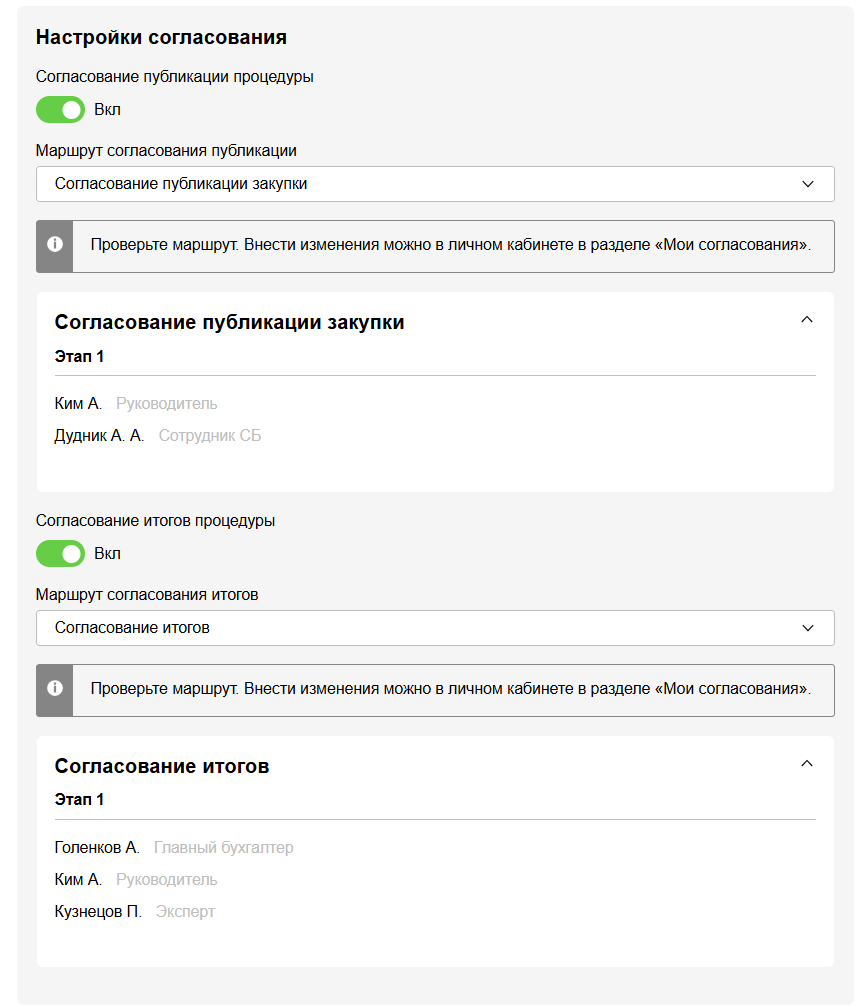Click Этап 1 heading under publication approval

[x=79, y=356]
